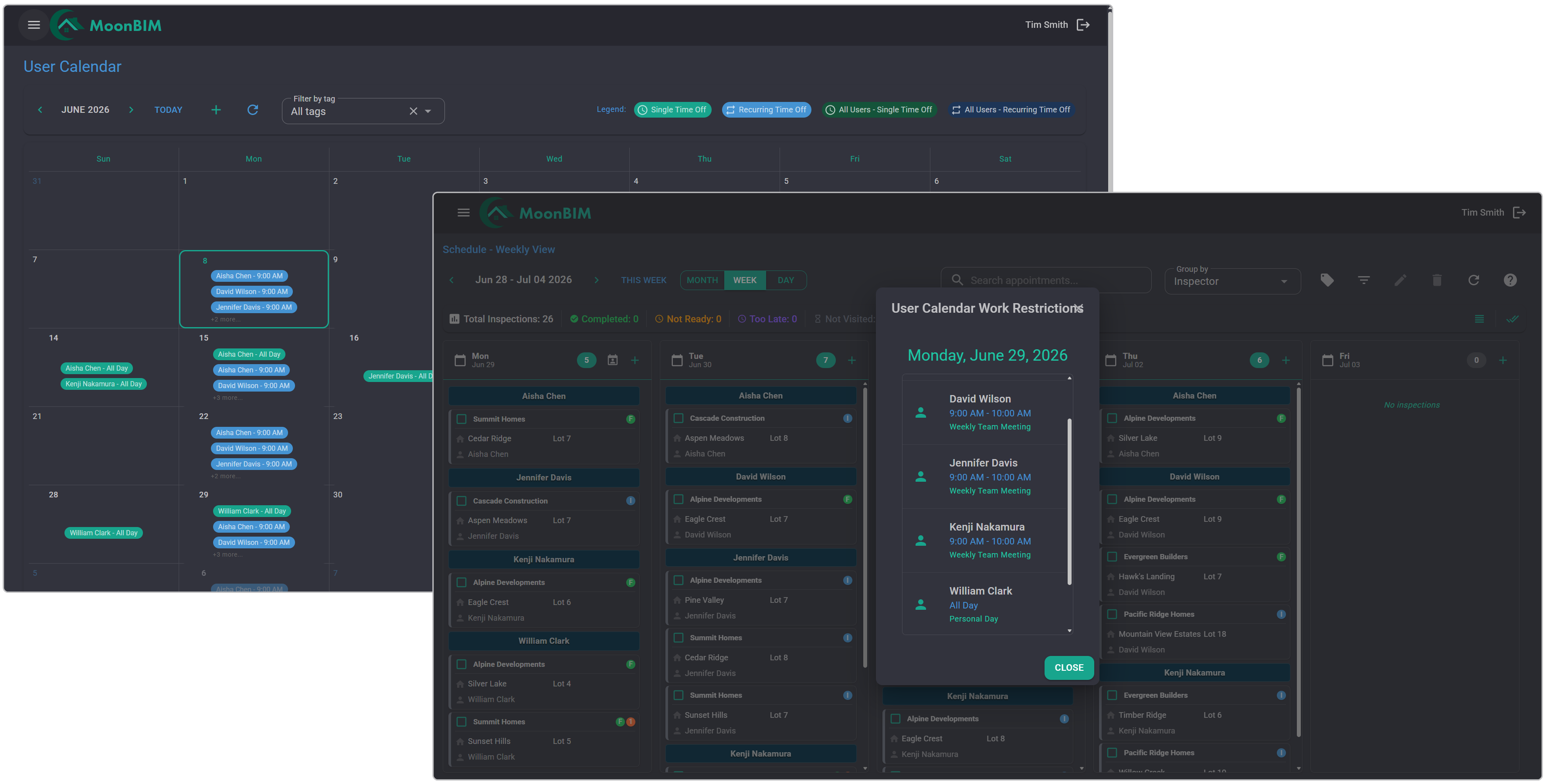
Task: Go to next week in Schedule
Action: [596, 280]
